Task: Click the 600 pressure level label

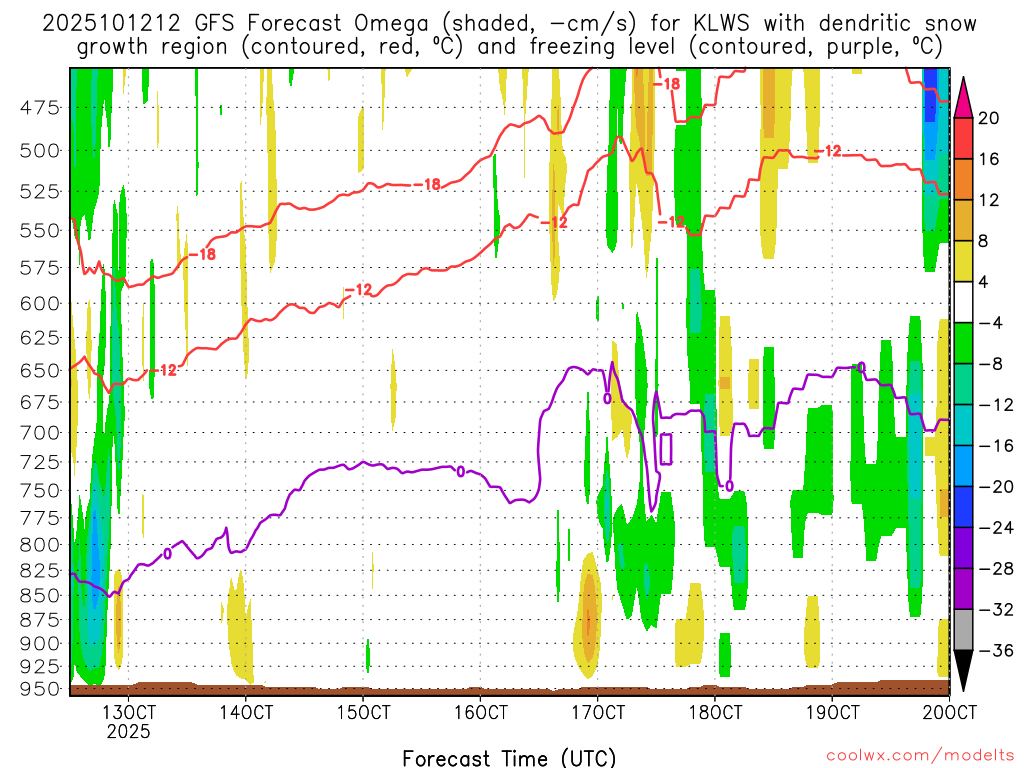Action: (40, 304)
